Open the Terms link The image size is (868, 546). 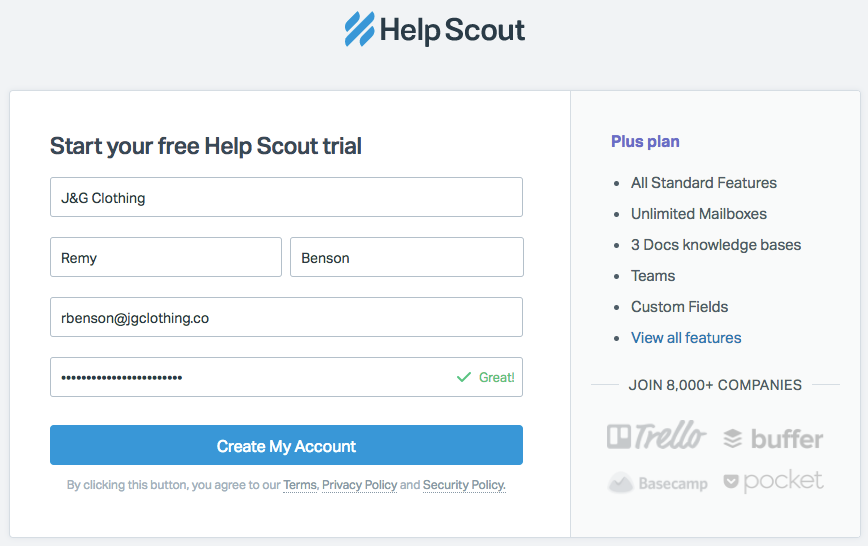300,485
